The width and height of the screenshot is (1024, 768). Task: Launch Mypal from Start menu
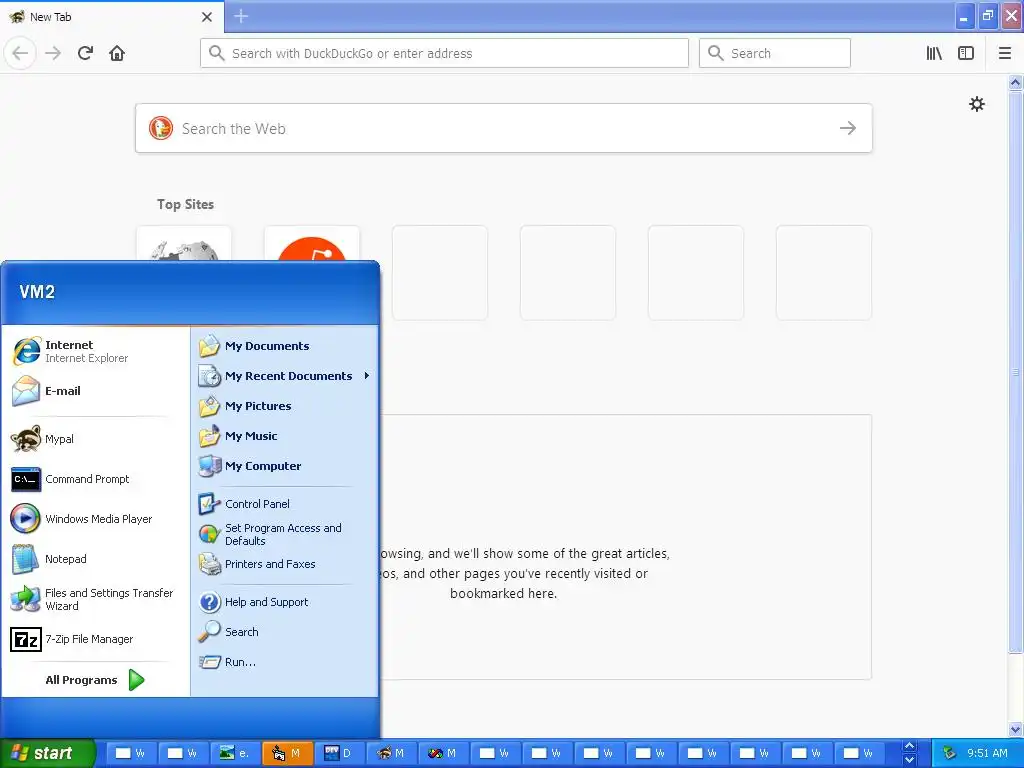pos(95,439)
